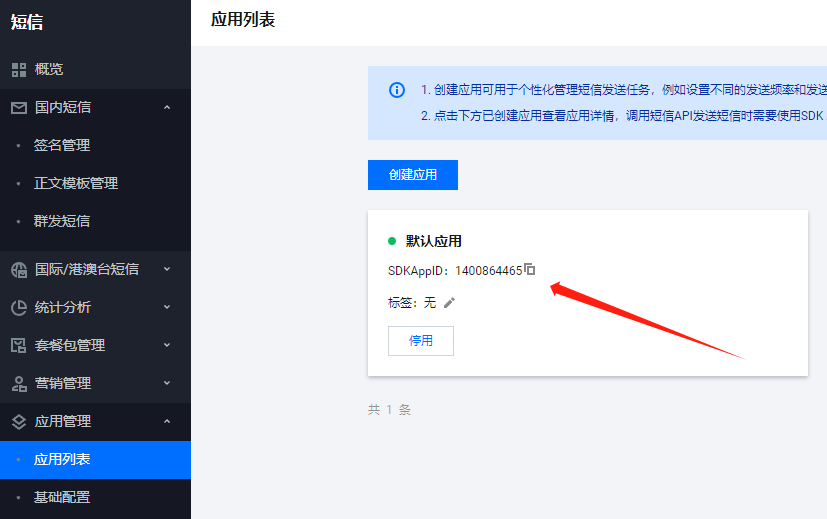Copy the SDKAppID using the copy icon
This screenshot has height=519, width=827.
(530, 269)
